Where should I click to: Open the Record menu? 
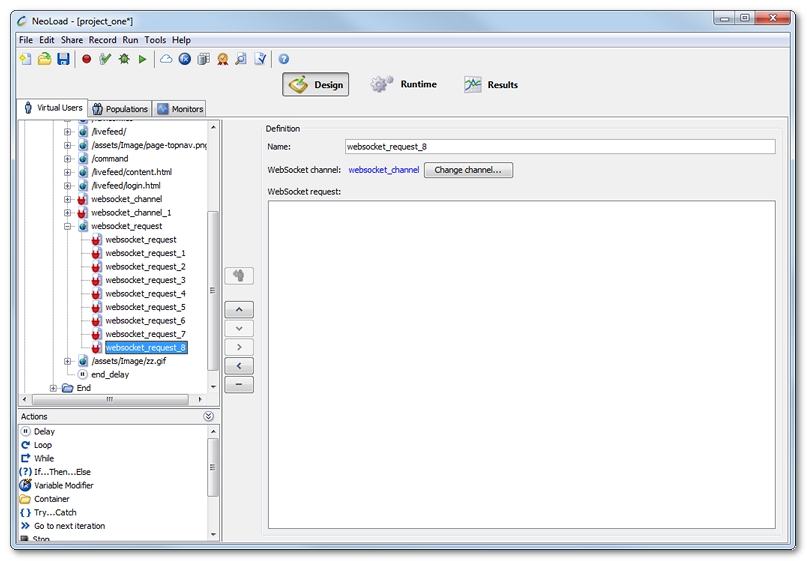[102, 40]
